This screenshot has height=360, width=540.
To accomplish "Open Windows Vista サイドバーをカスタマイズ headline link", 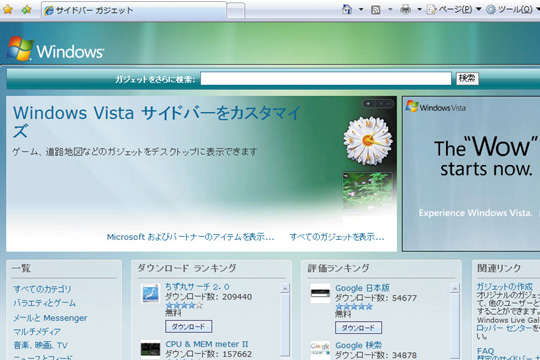I will (x=157, y=122).
